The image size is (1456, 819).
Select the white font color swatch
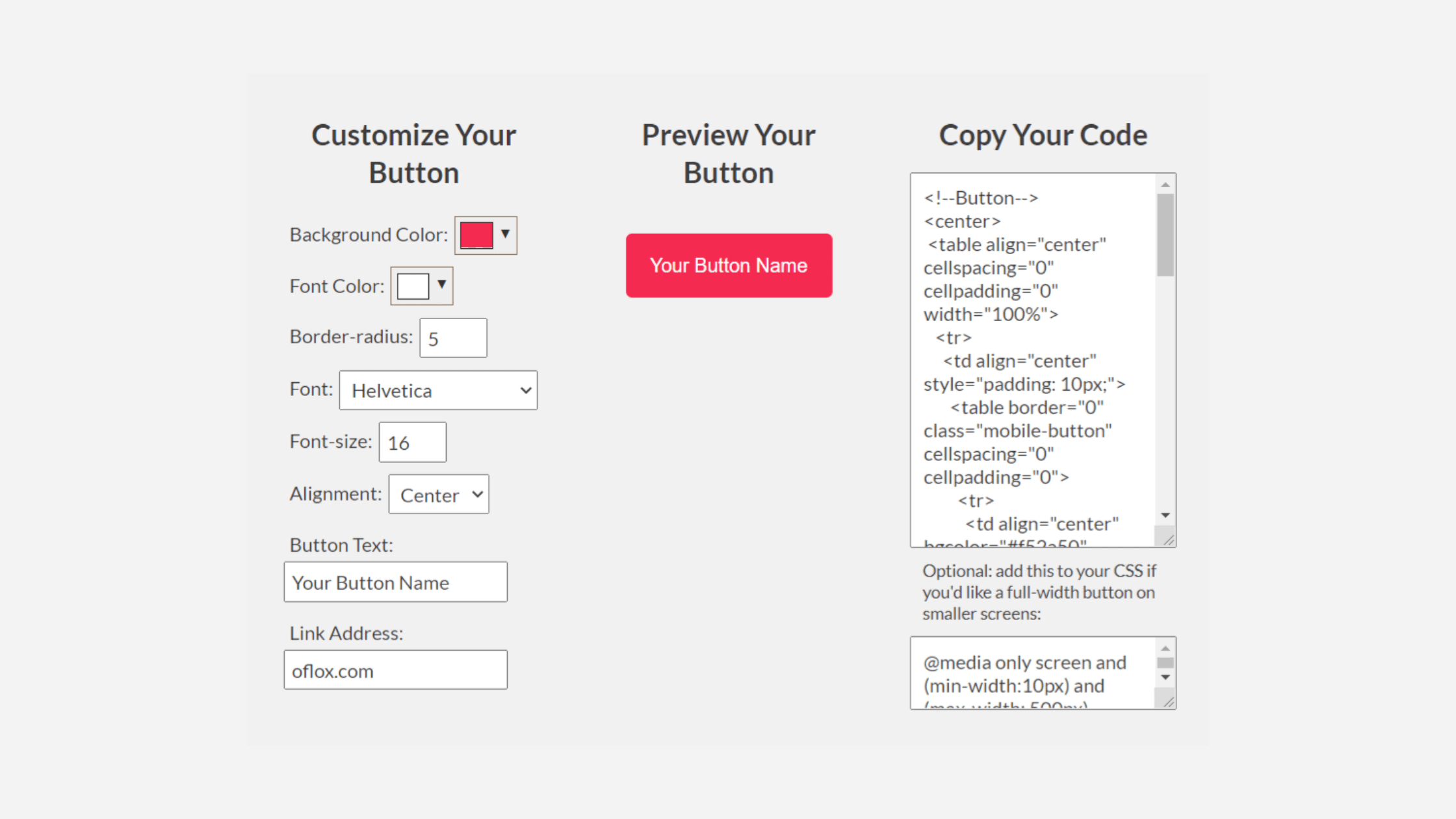(x=412, y=285)
